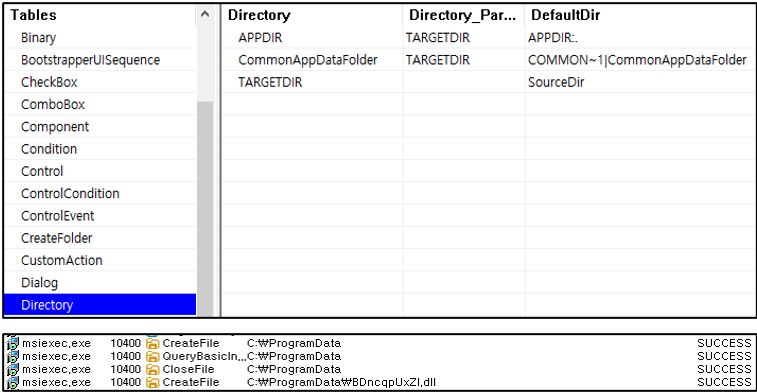The image size is (757, 392).
Task: Click msiexec.exe icon in CloseFile row
Action: coord(13,370)
